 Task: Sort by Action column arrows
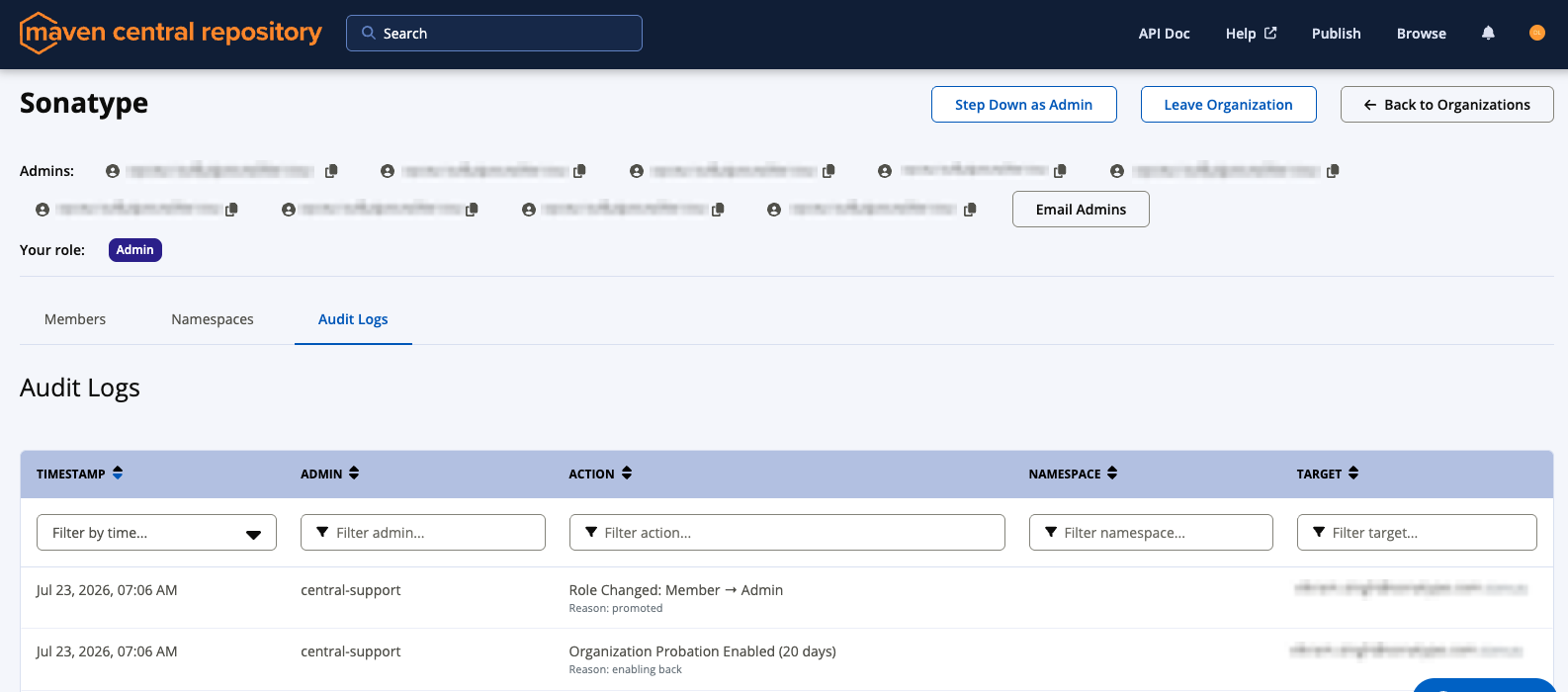pos(627,474)
